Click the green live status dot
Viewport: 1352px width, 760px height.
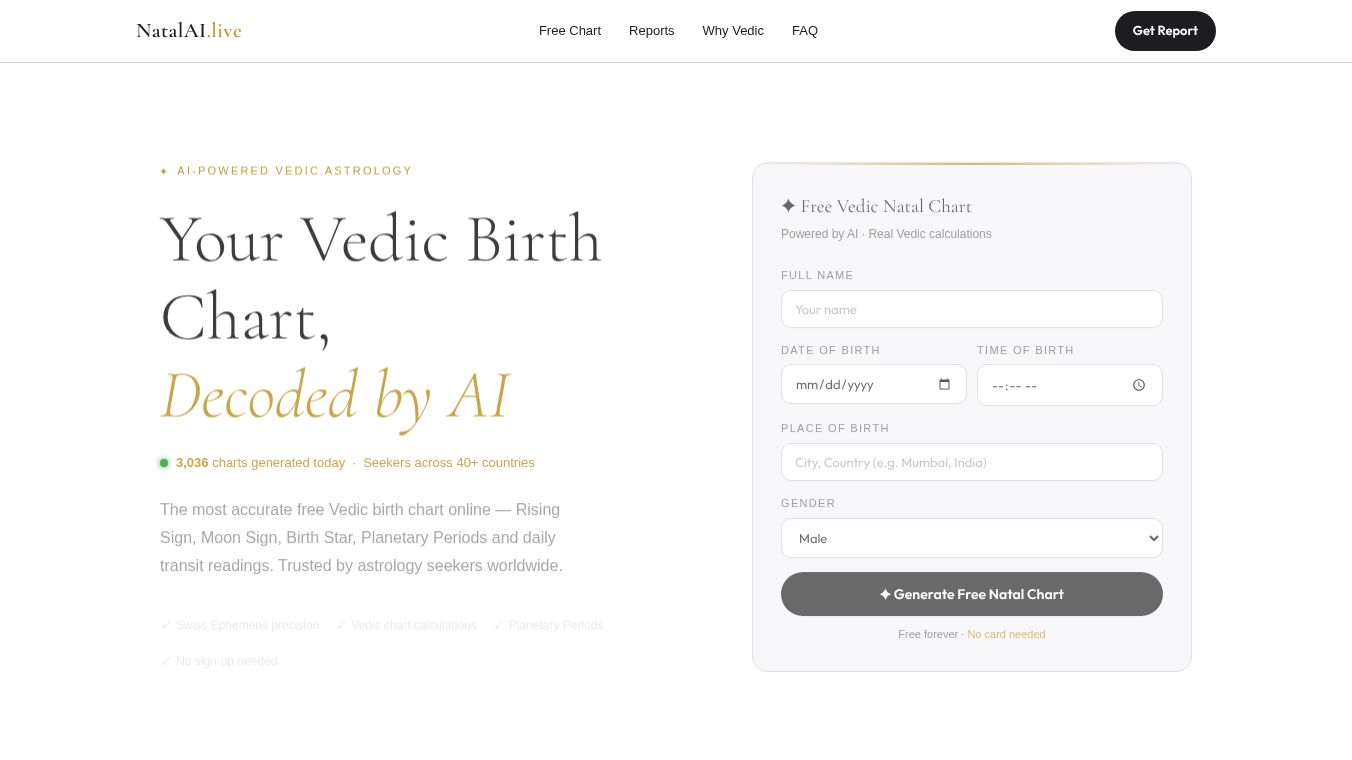[x=164, y=463]
